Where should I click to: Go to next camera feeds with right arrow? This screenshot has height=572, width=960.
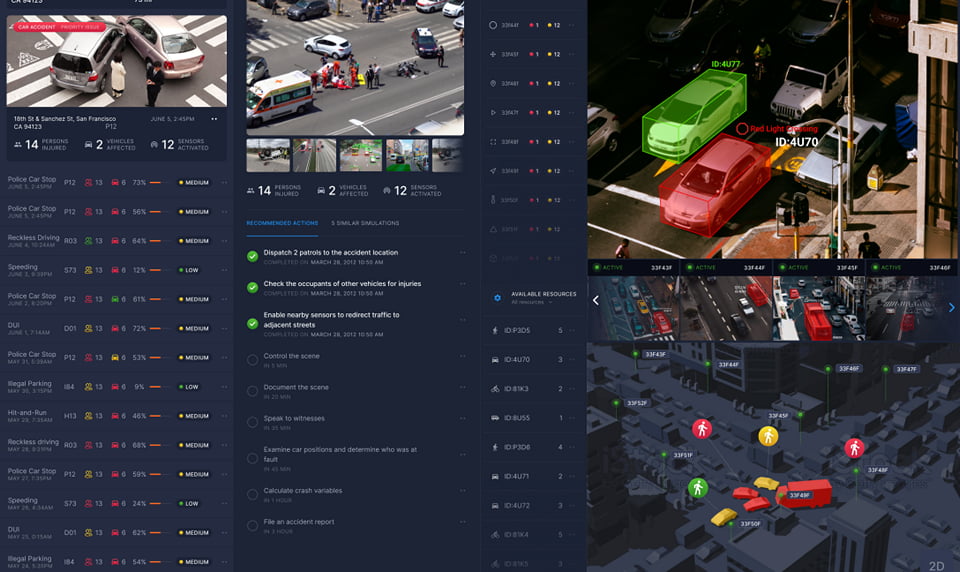point(951,307)
